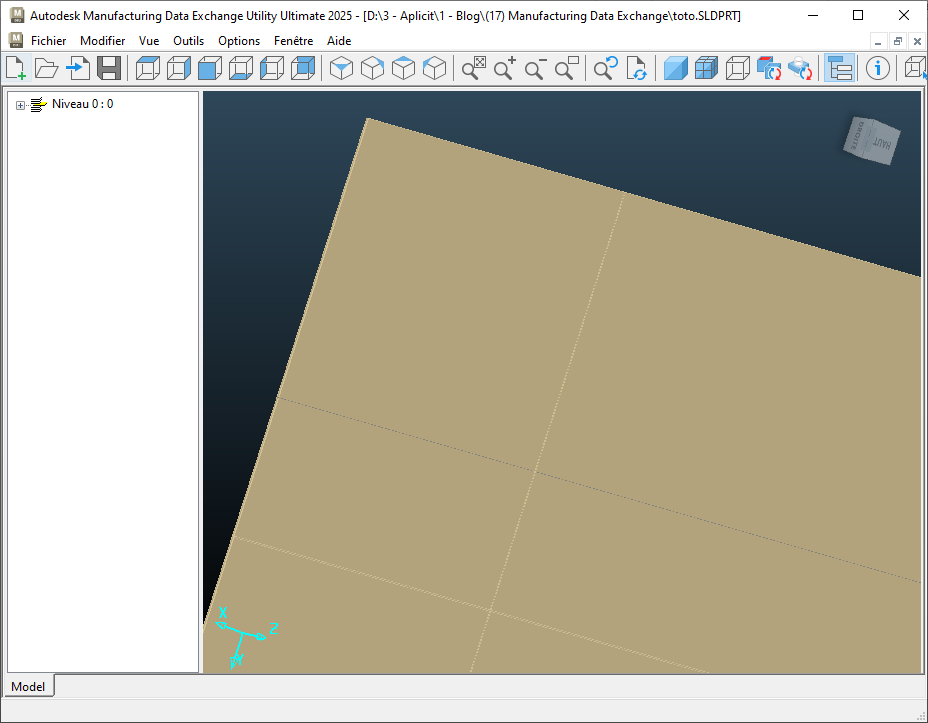The image size is (928, 723).
Task: Open the Outils menu
Action: (x=188, y=41)
